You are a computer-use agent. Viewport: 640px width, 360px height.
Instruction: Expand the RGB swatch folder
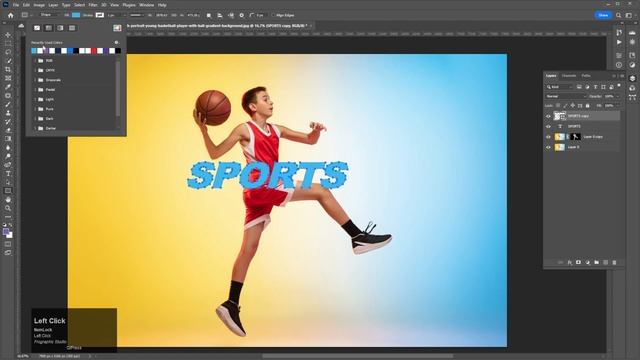point(35,60)
